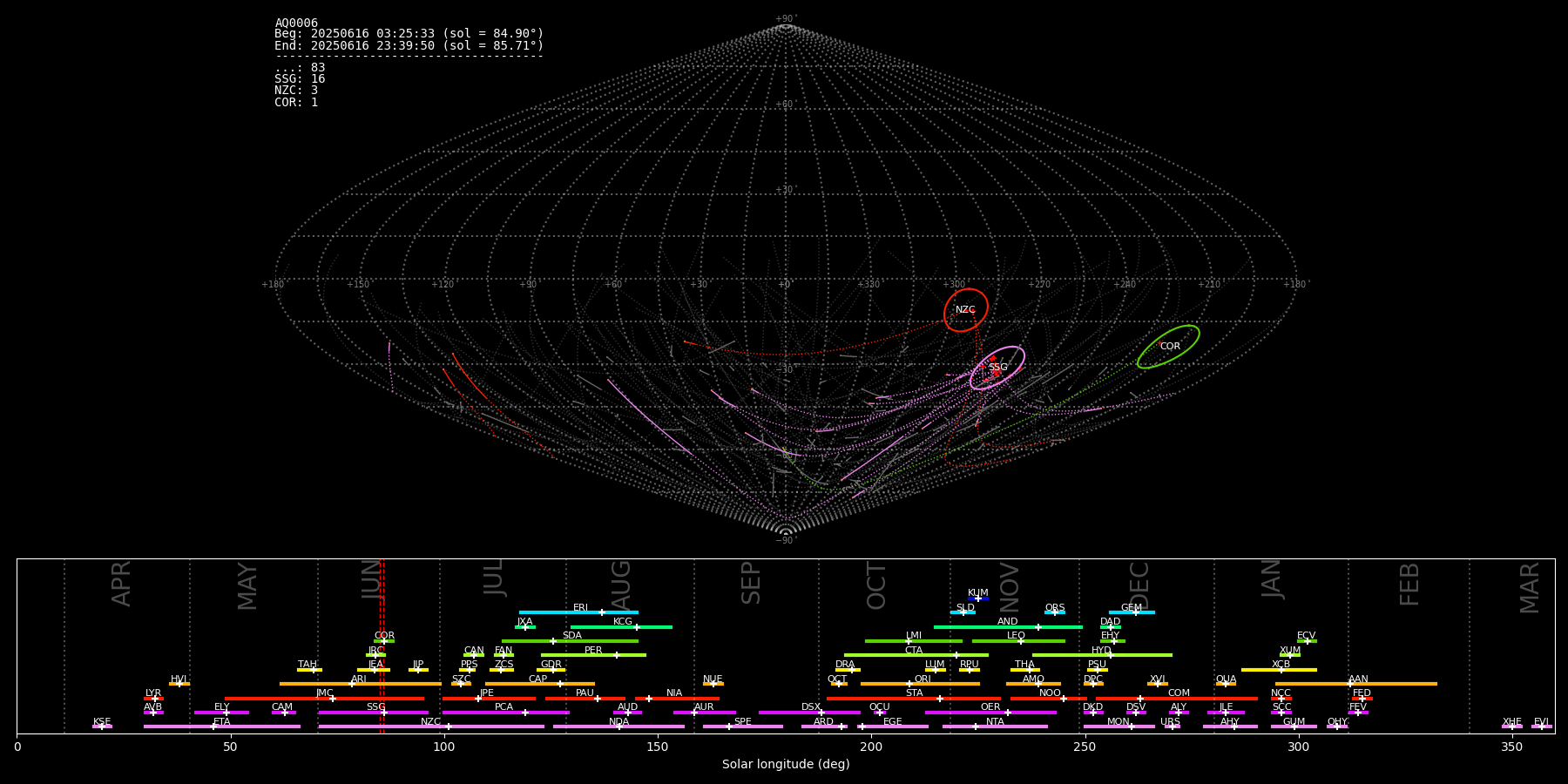Screen dimensions: 1568x784
Task: Click the XCB shower bar
Action: click(x=1279, y=670)
